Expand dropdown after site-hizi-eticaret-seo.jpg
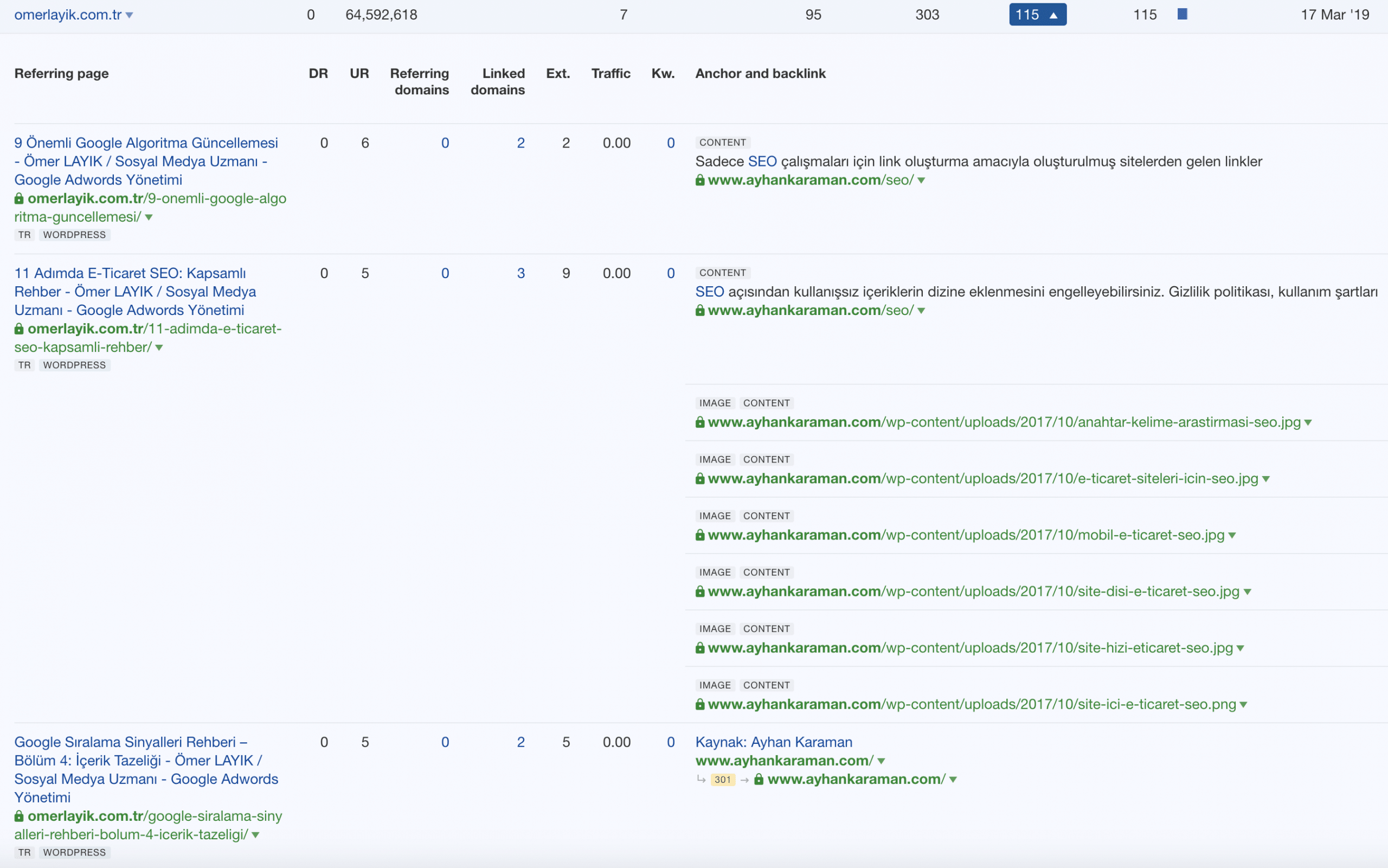 pos(1241,649)
